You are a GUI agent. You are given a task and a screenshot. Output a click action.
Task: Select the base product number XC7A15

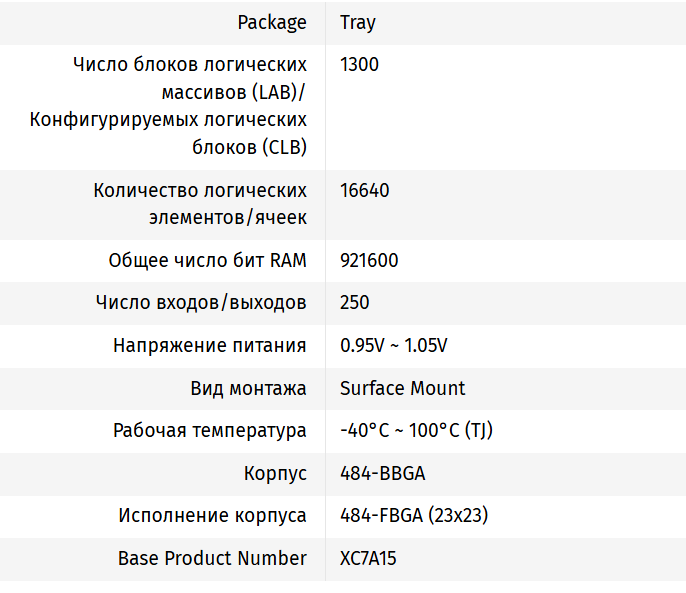[368, 558]
